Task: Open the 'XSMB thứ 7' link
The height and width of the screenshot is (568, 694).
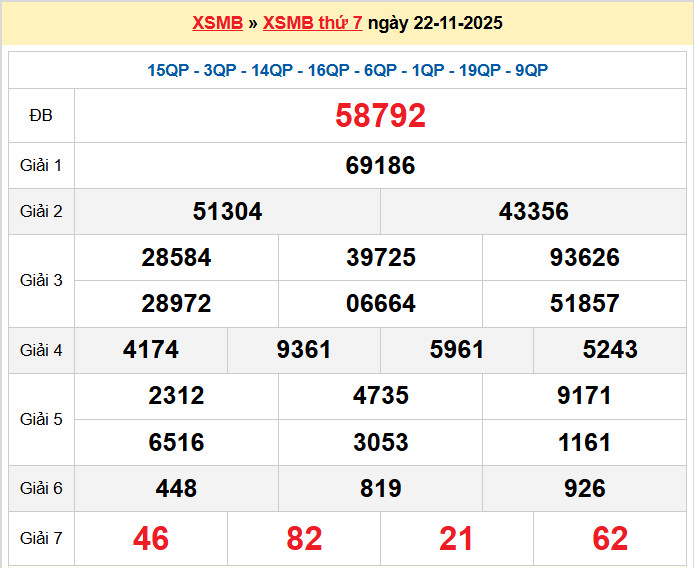Action: click(x=312, y=23)
